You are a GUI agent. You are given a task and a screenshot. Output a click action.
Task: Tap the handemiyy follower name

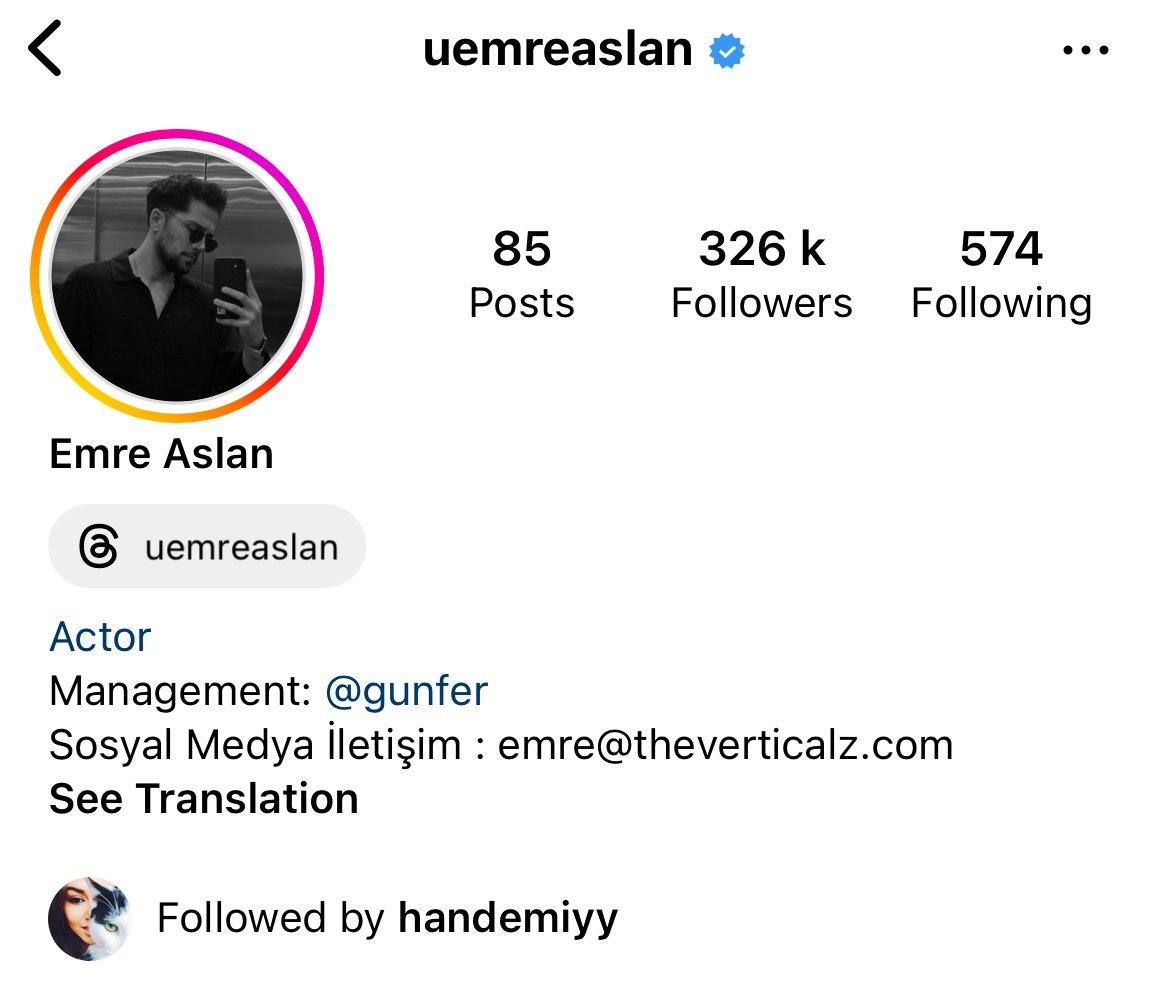pyautogui.click(x=508, y=918)
